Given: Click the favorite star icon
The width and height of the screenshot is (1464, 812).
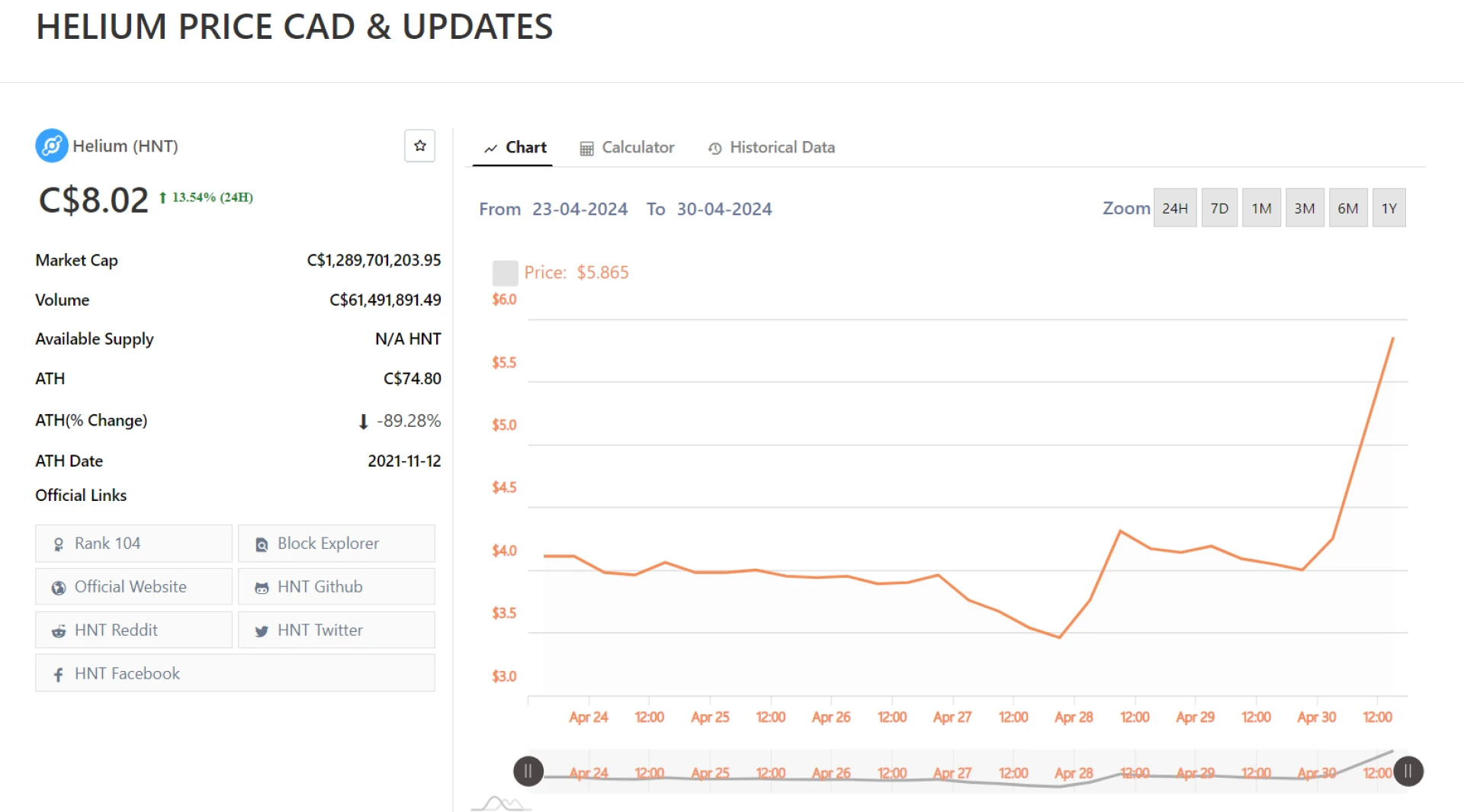Looking at the screenshot, I should [x=419, y=146].
